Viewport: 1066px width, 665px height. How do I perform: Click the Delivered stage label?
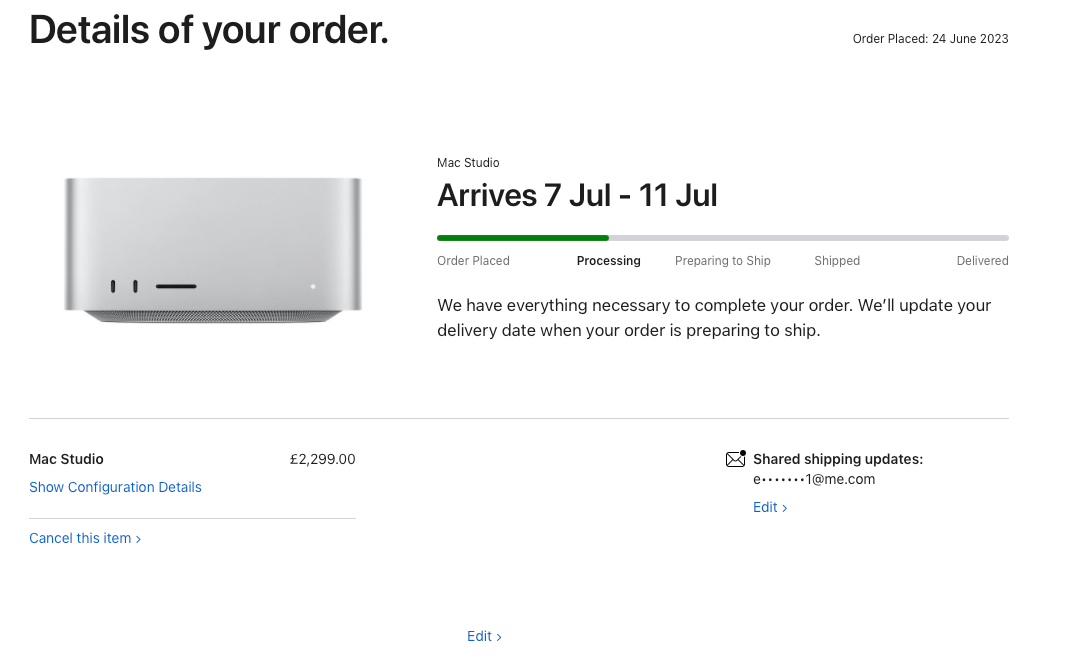(x=982, y=261)
